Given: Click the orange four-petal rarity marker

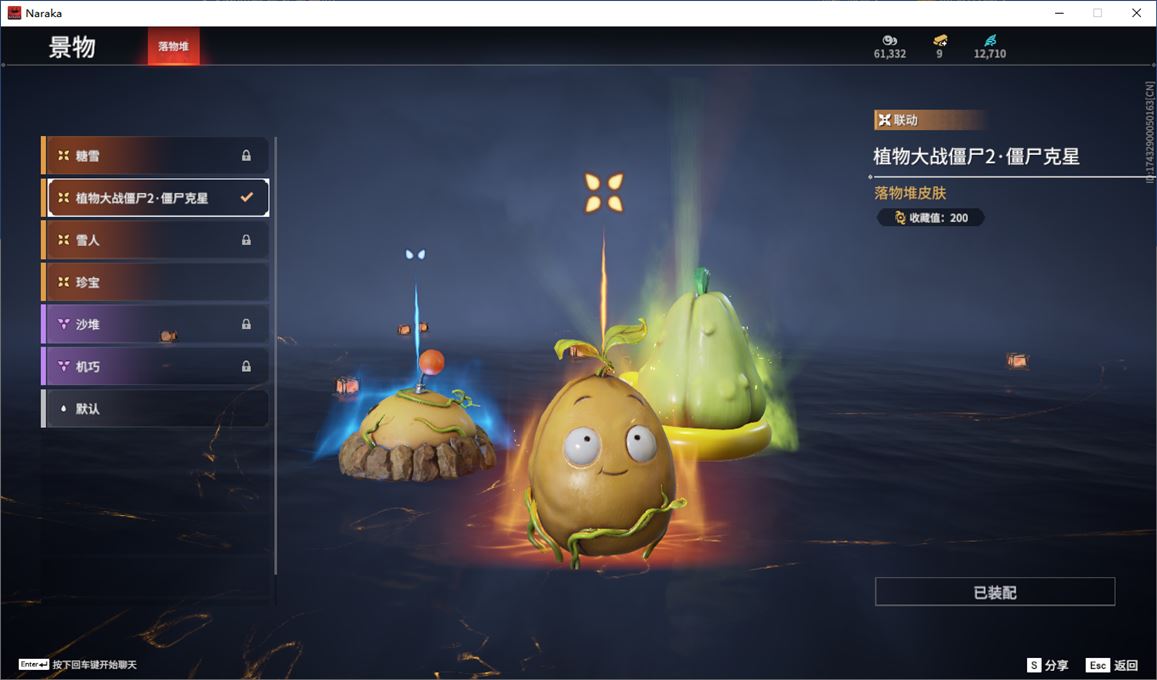Looking at the screenshot, I should pos(604,192).
